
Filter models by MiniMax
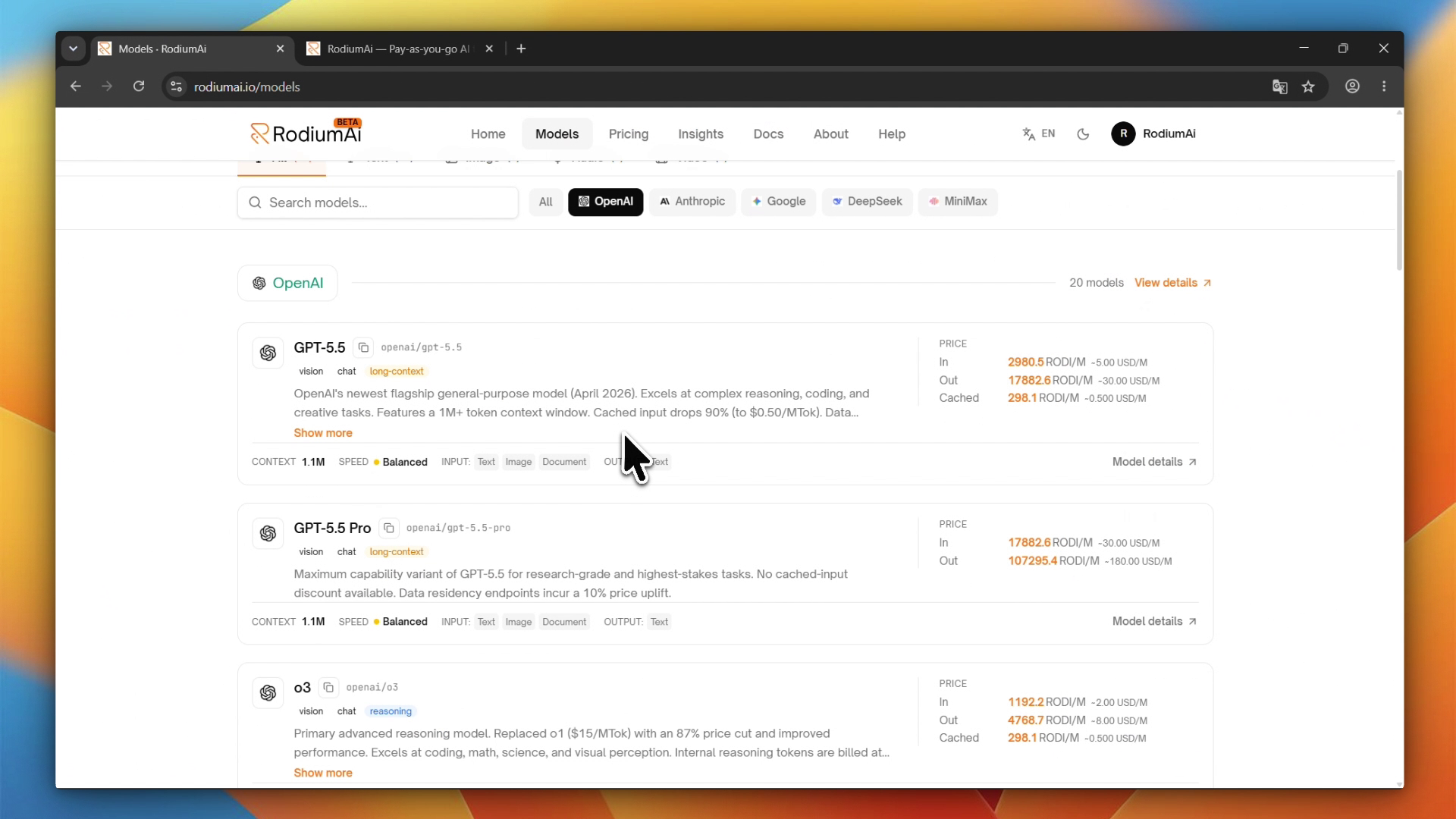(x=958, y=202)
